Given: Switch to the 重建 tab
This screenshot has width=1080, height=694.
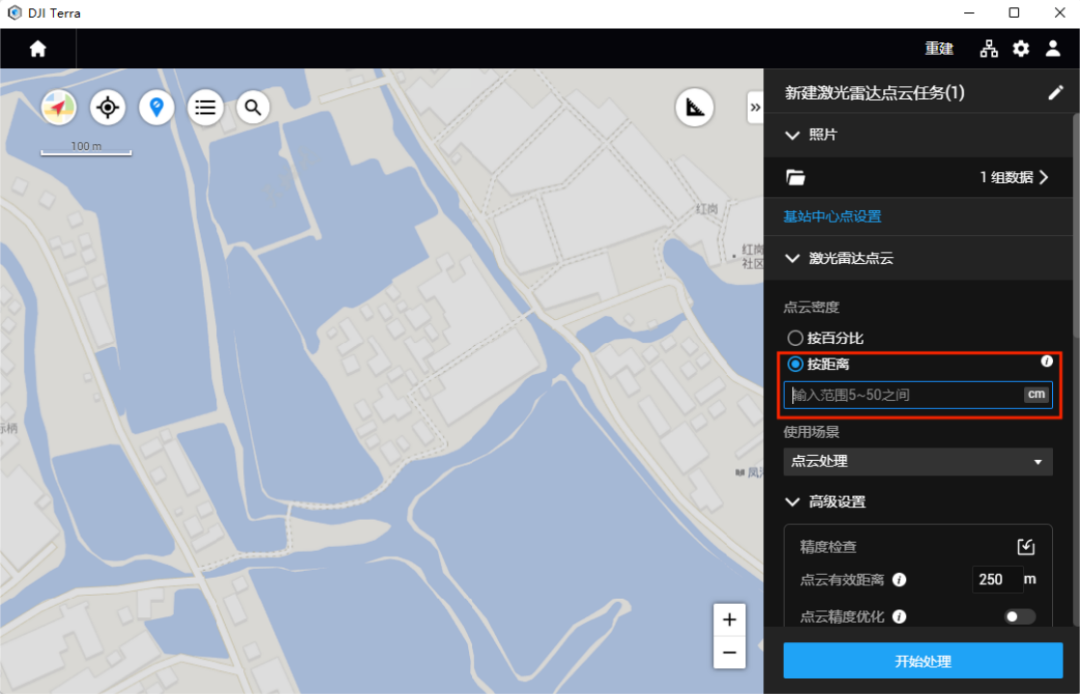Looking at the screenshot, I should tap(939, 49).
